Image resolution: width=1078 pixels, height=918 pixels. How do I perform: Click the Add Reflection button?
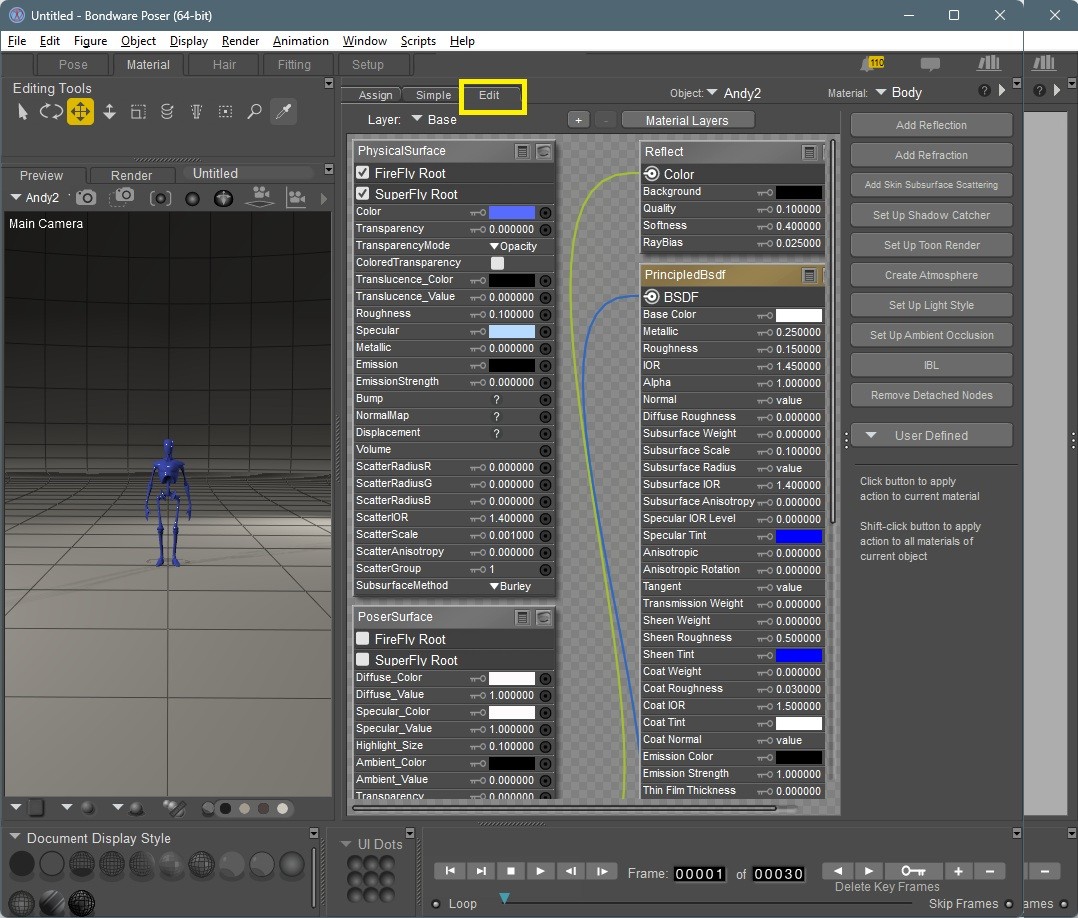click(931, 125)
